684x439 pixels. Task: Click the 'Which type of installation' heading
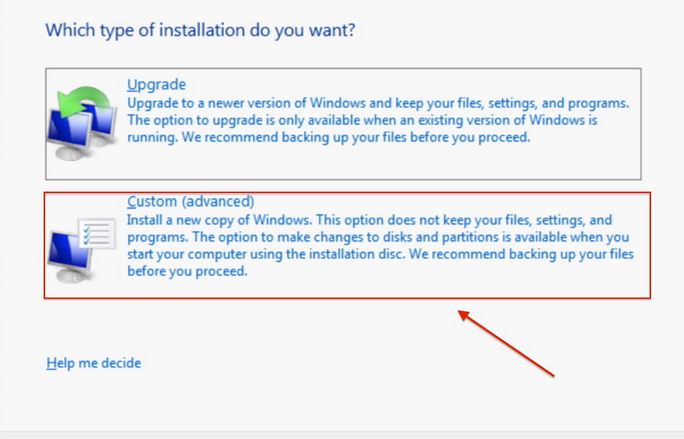pyautogui.click(x=200, y=30)
